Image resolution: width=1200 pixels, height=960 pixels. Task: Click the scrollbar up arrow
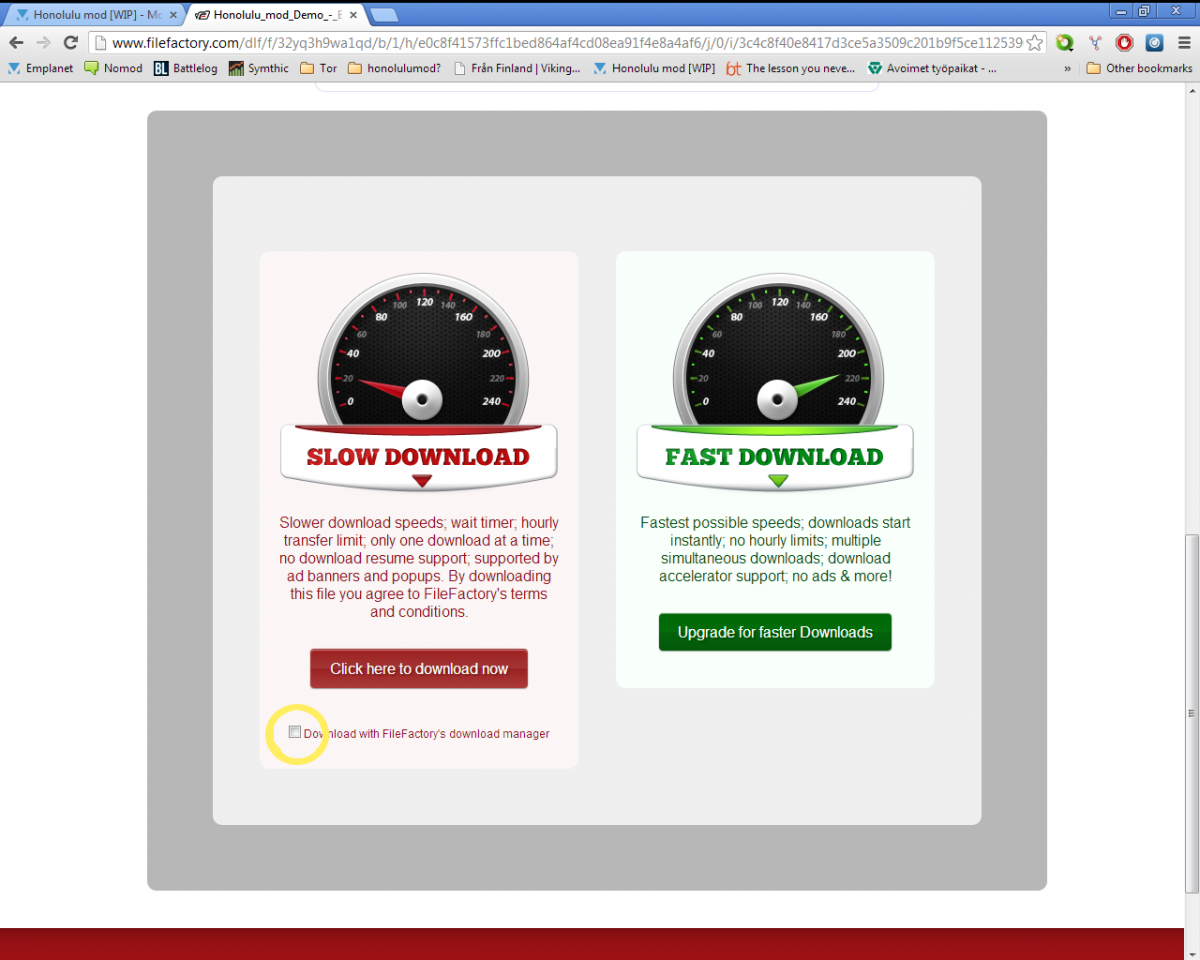(x=1191, y=91)
